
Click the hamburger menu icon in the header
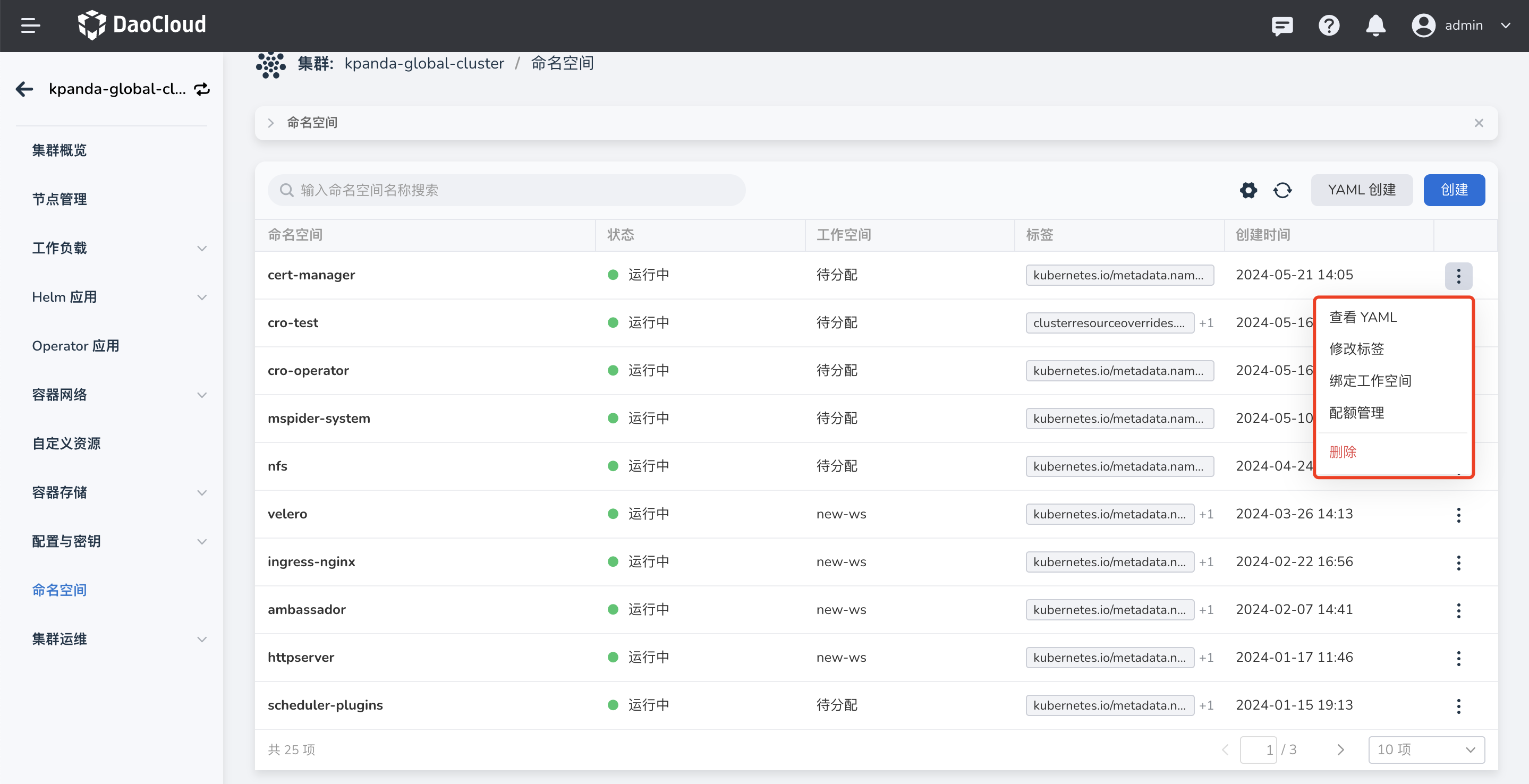click(30, 25)
